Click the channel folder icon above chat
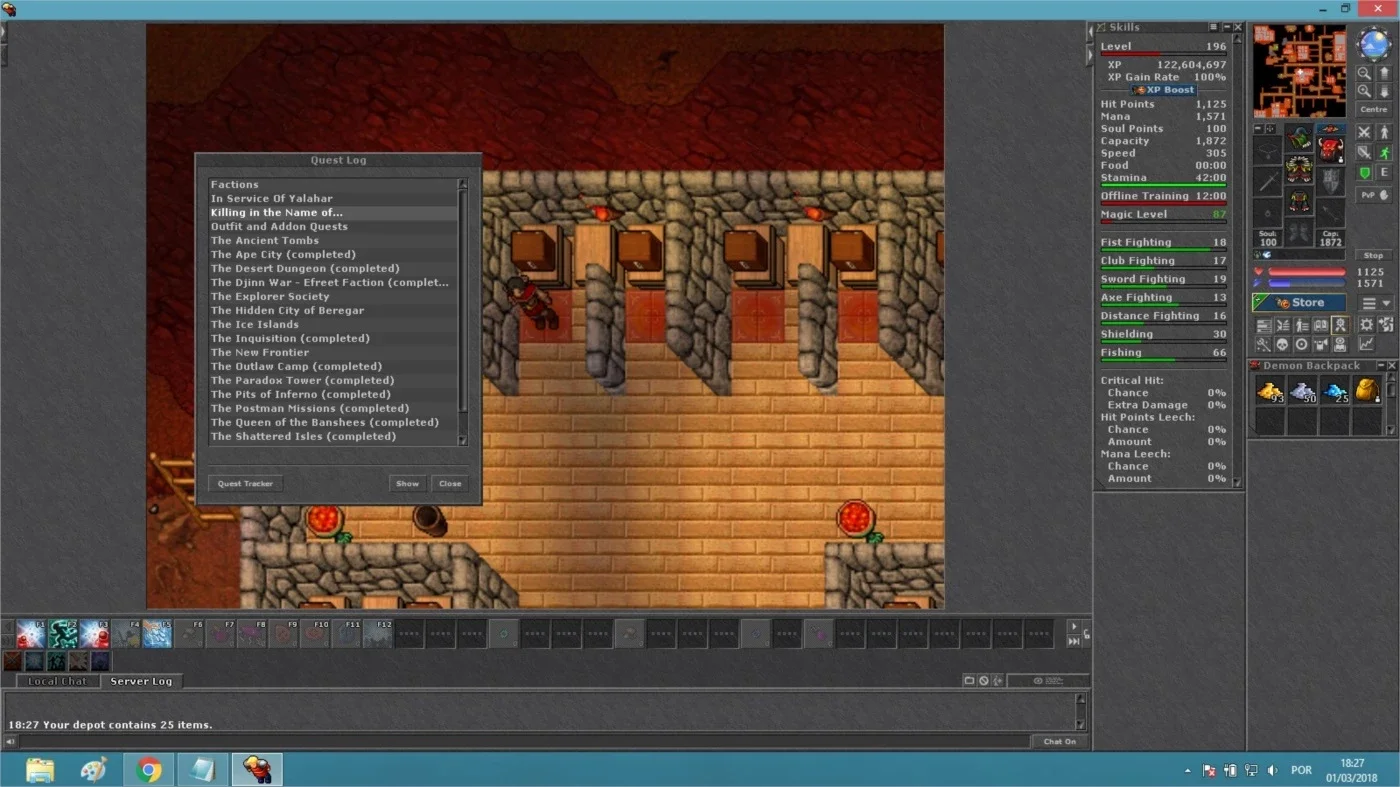Screen dimensions: 1400x787 point(969,680)
